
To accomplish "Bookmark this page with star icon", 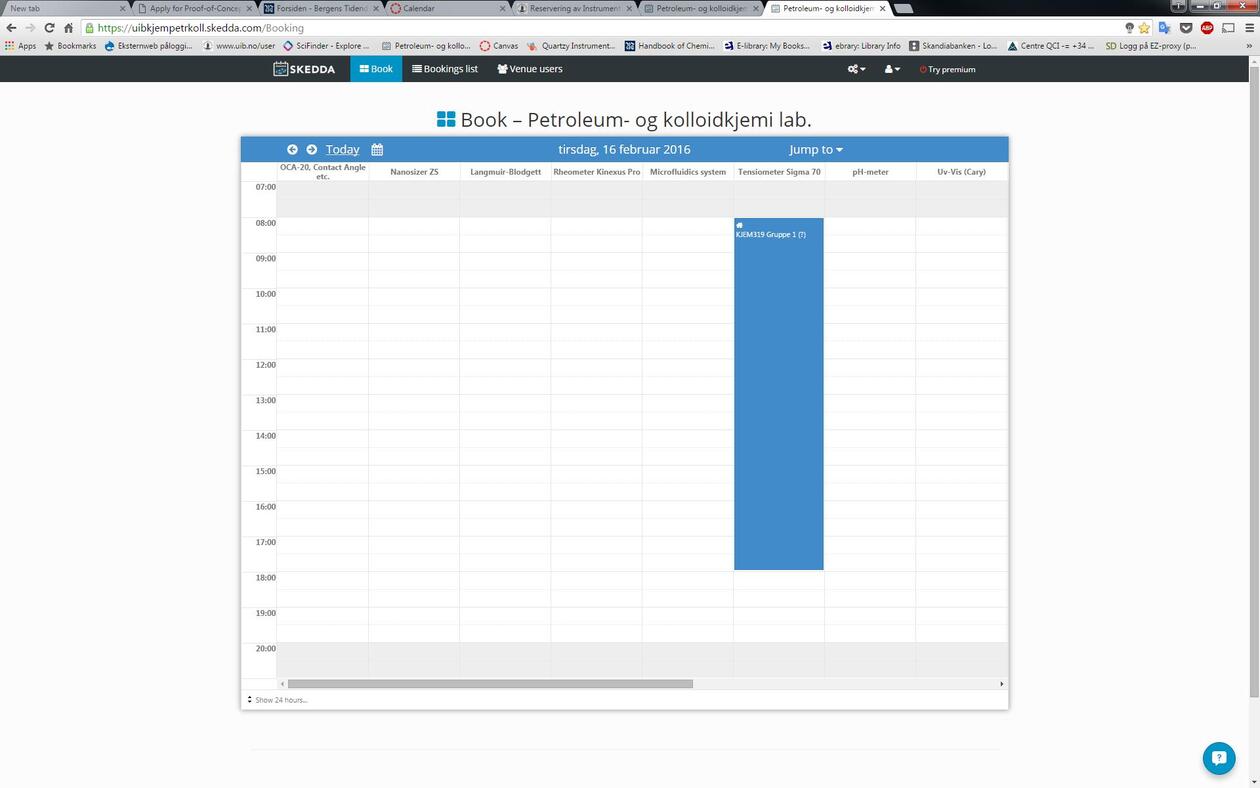I will click(x=1144, y=28).
